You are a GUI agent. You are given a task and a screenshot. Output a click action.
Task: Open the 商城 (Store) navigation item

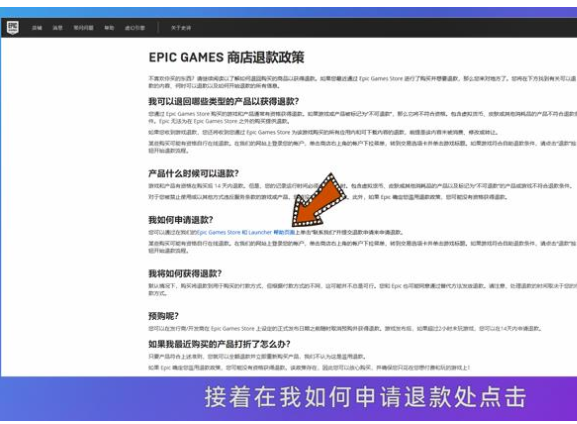click(37, 28)
